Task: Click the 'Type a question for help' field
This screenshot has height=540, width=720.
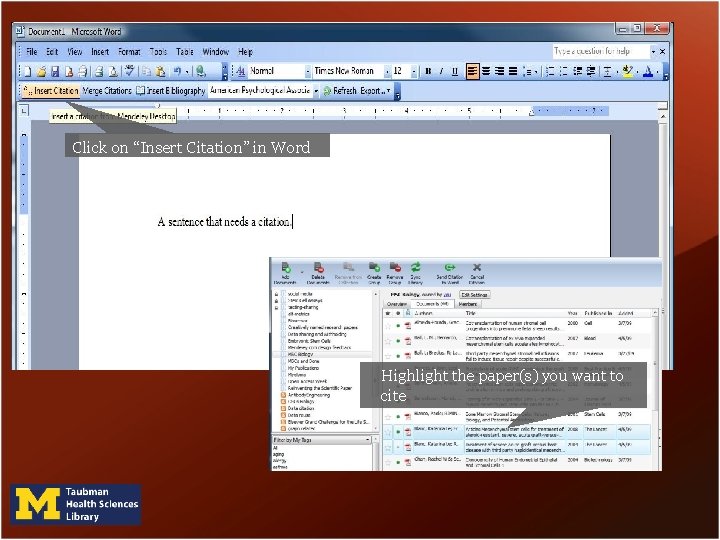Action: click(x=601, y=51)
